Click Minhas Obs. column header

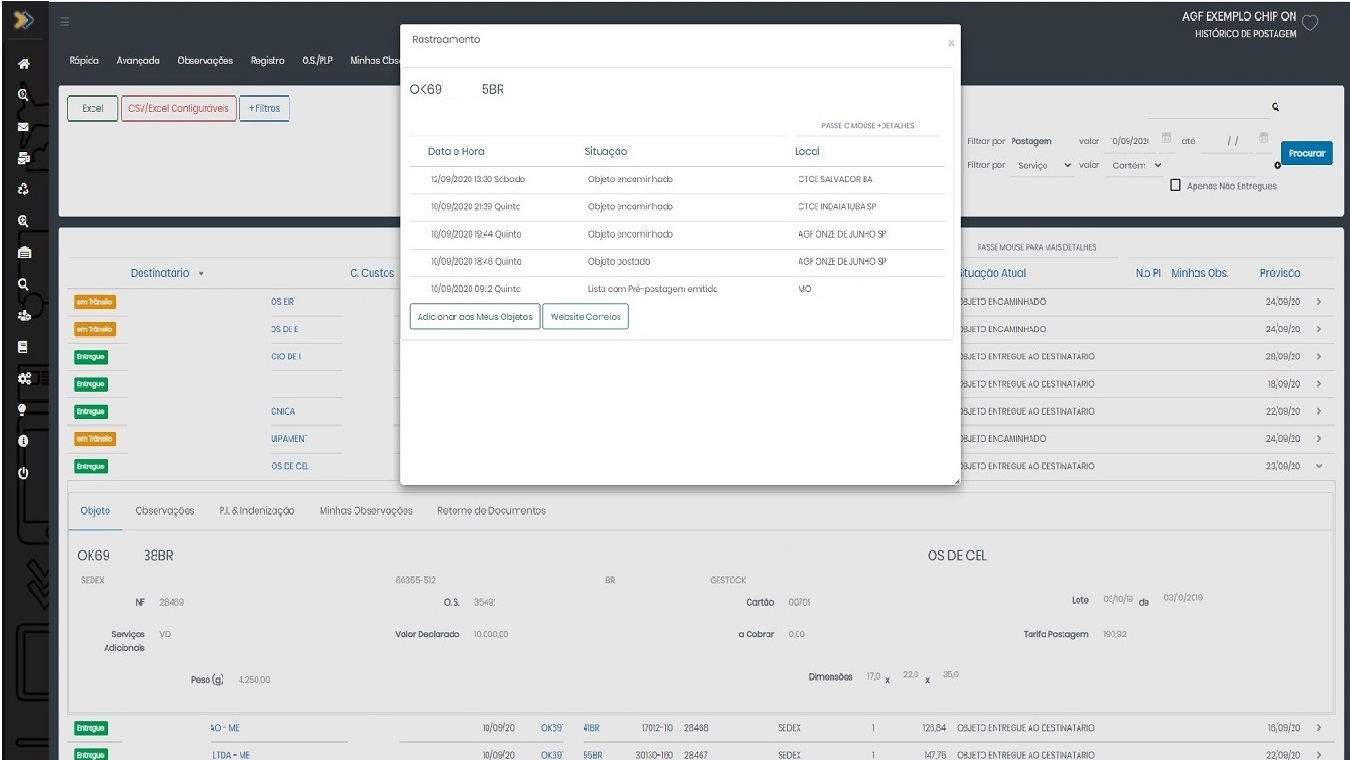(x=1199, y=273)
